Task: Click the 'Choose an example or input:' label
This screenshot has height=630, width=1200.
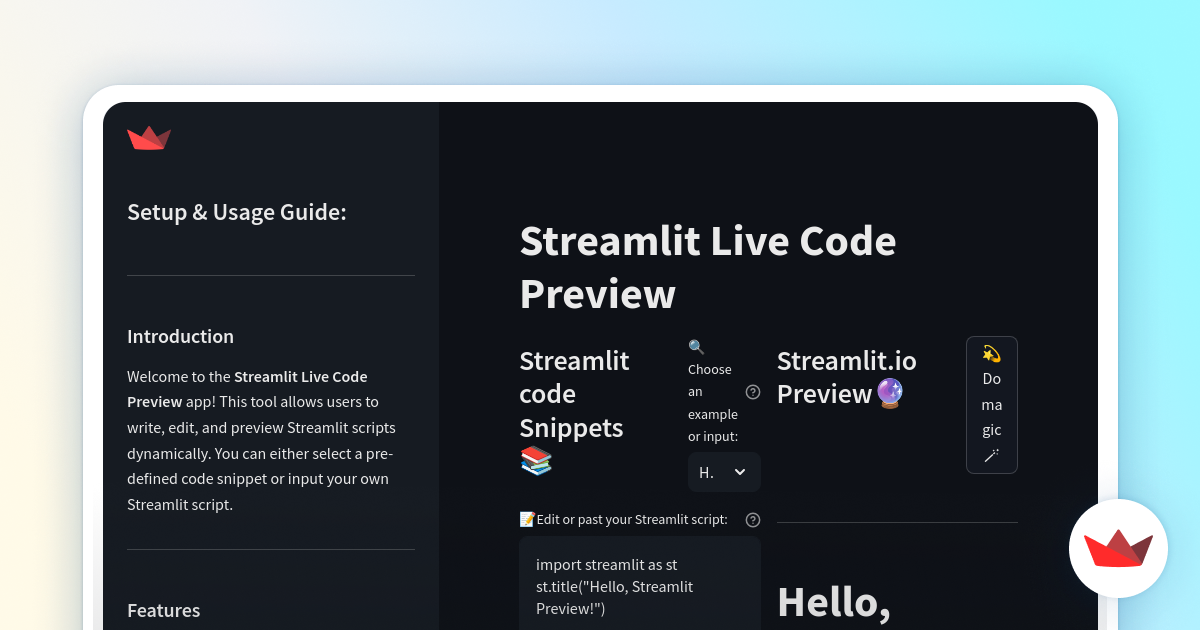Action: [713, 403]
